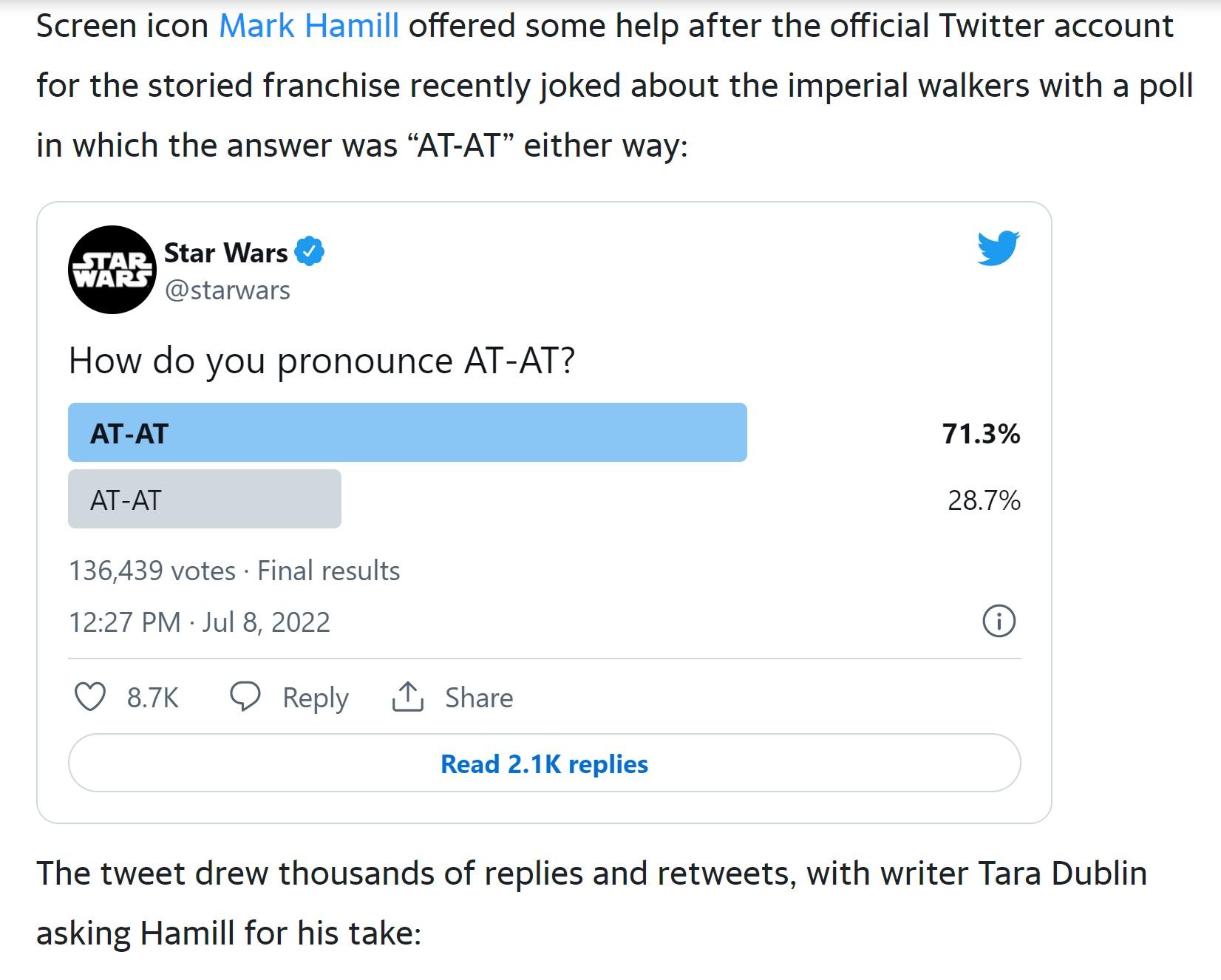Click the Star Wars display name
1221x980 pixels.
(x=225, y=252)
